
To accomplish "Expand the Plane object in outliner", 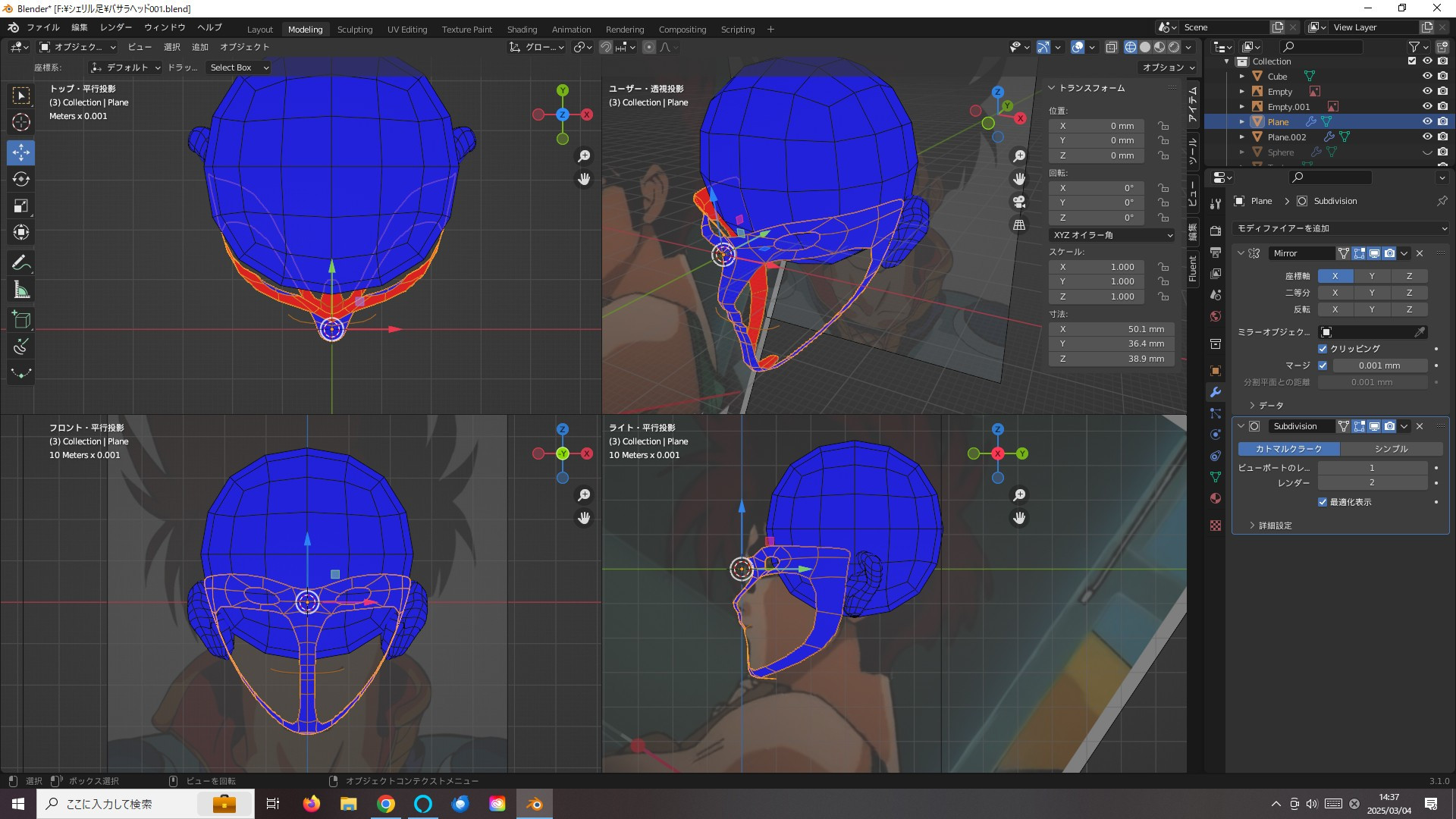I will pos(1242,121).
